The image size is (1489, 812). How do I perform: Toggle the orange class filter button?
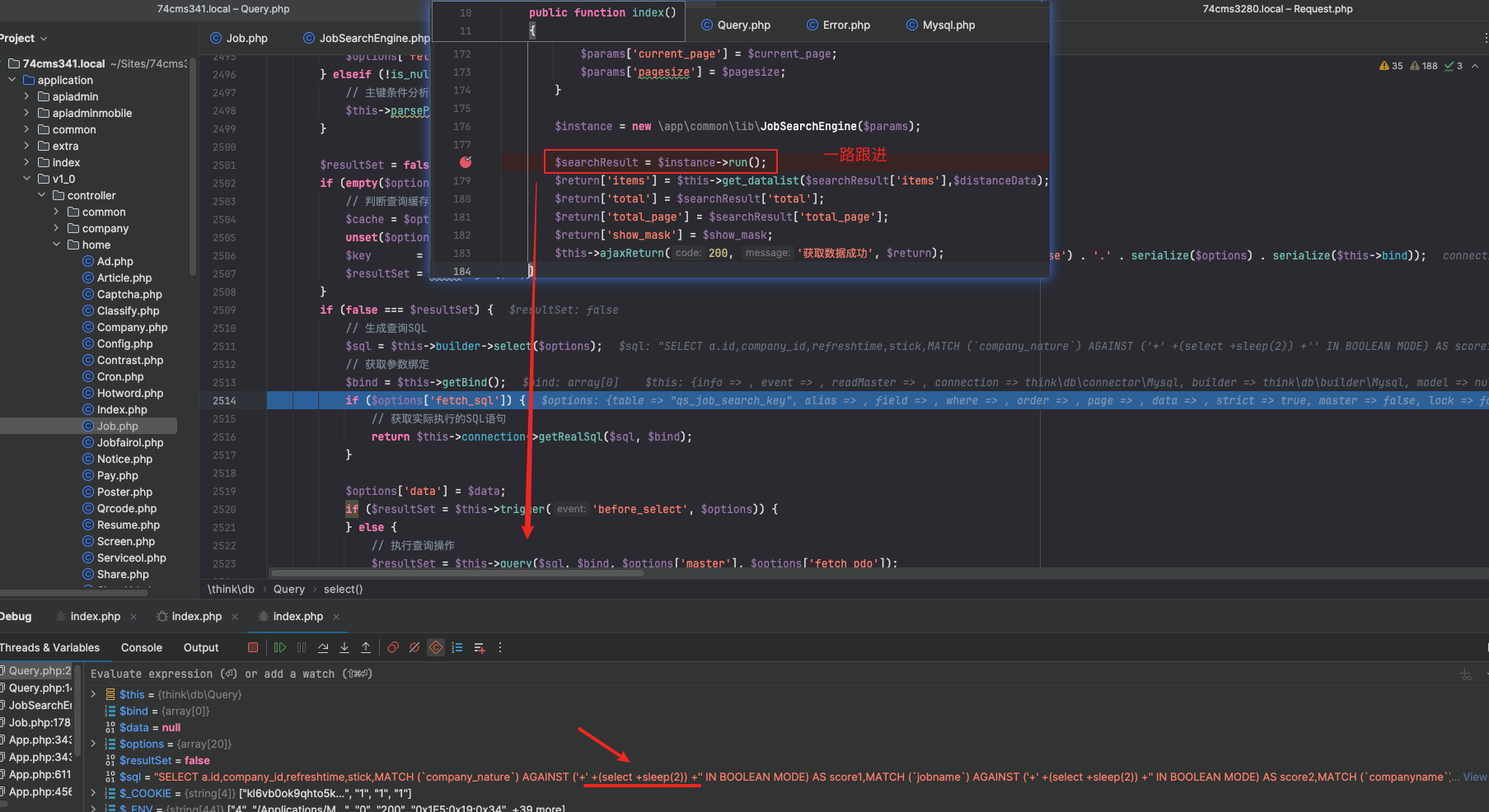coord(436,647)
